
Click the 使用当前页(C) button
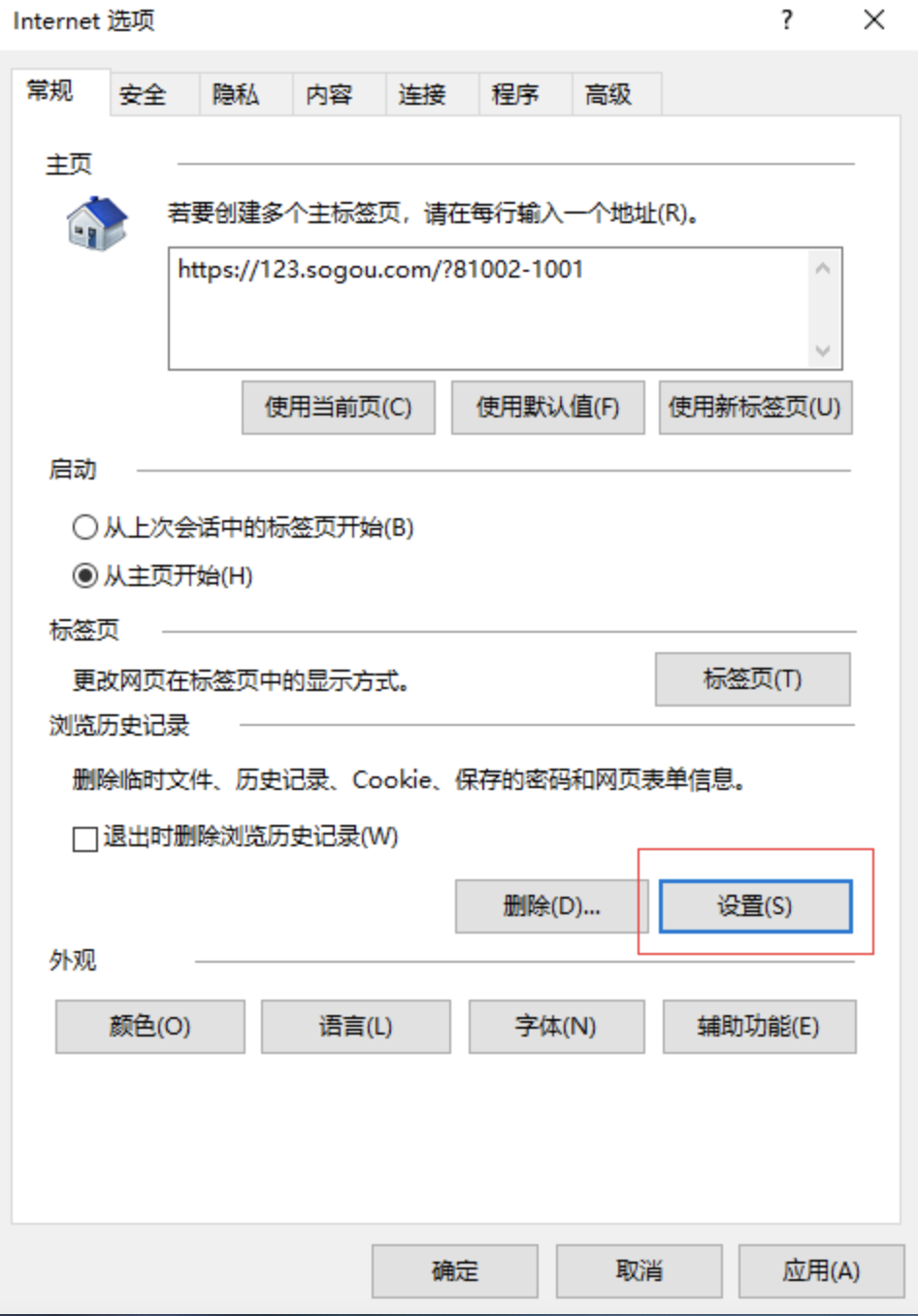339,407
